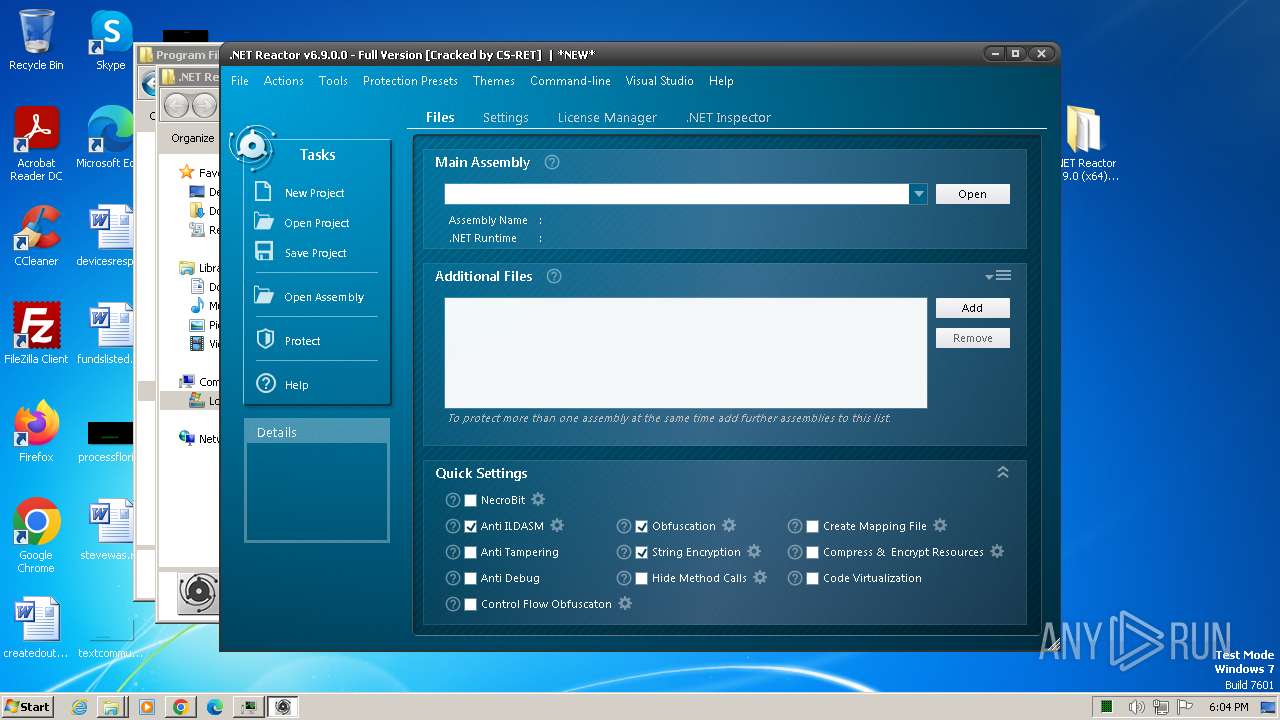This screenshot has height=720, width=1280.
Task: Open the Protection Presets menu
Action: 410,81
